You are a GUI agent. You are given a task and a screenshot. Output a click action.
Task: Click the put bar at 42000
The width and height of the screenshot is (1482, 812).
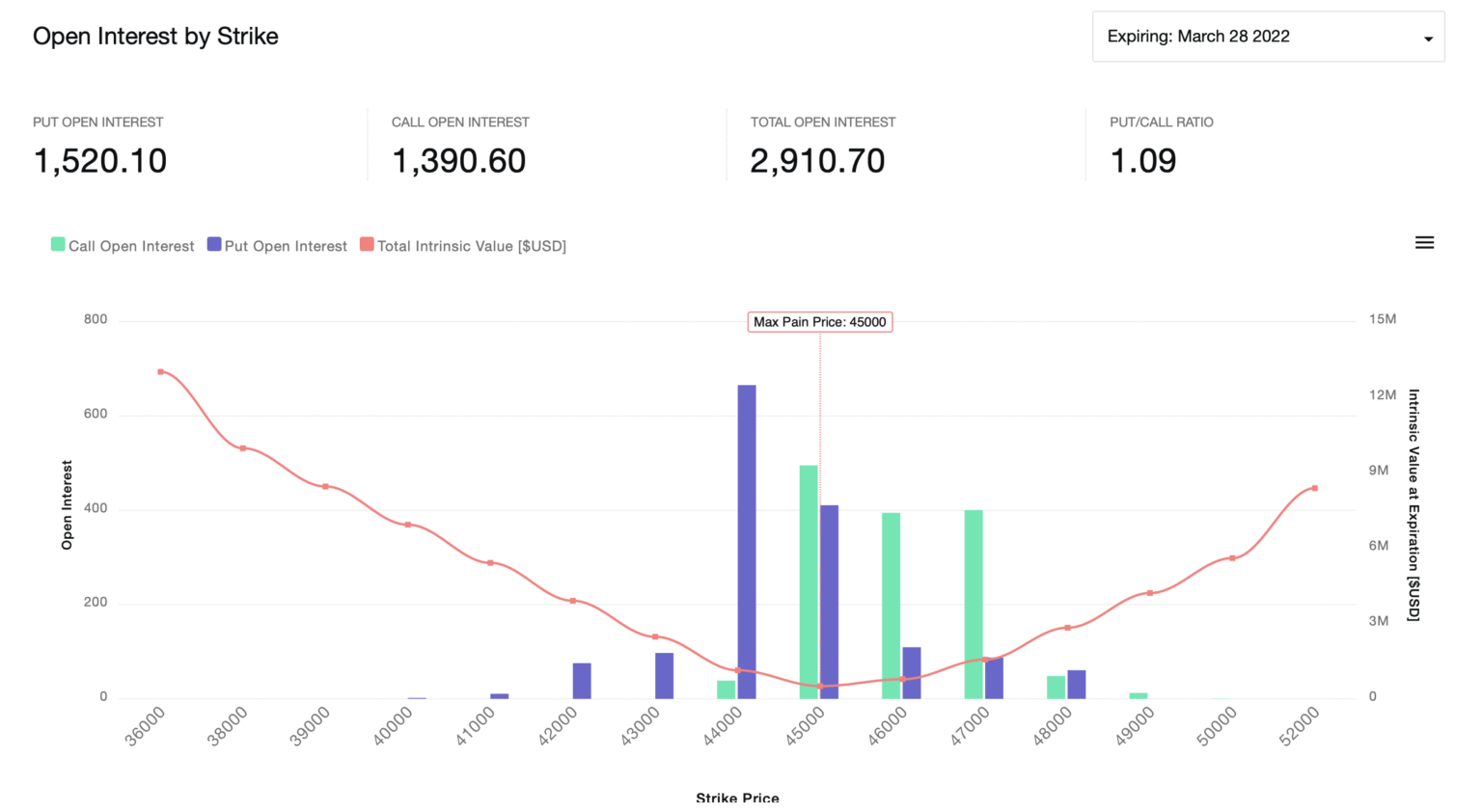pos(582,681)
